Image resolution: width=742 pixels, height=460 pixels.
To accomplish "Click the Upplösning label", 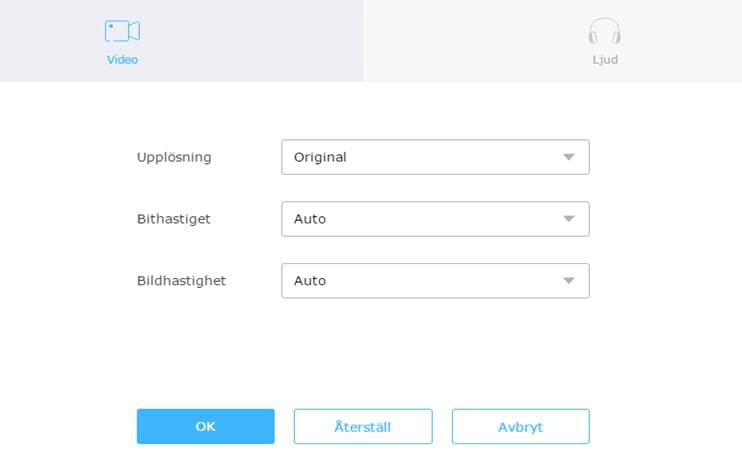I will pyautogui.click(x=174, y=157).
